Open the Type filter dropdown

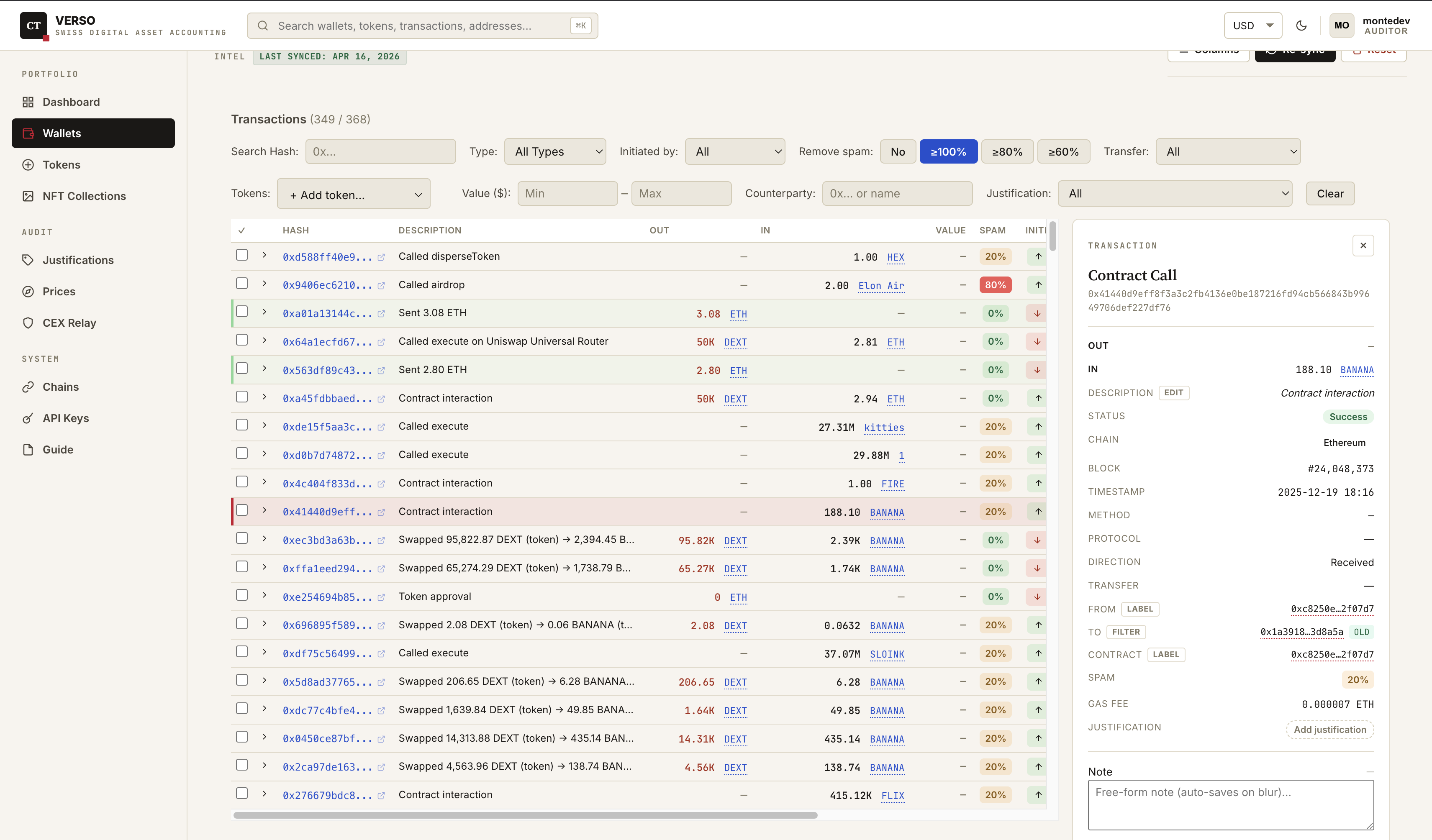click(x=554, y=151)
